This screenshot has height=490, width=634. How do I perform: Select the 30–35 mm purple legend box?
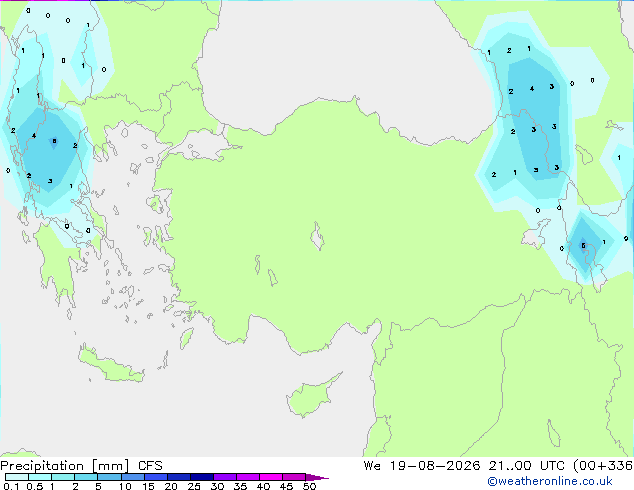[225, 477]
